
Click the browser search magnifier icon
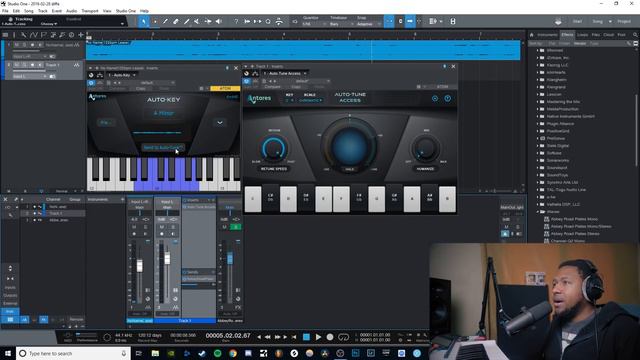point(635,35)
